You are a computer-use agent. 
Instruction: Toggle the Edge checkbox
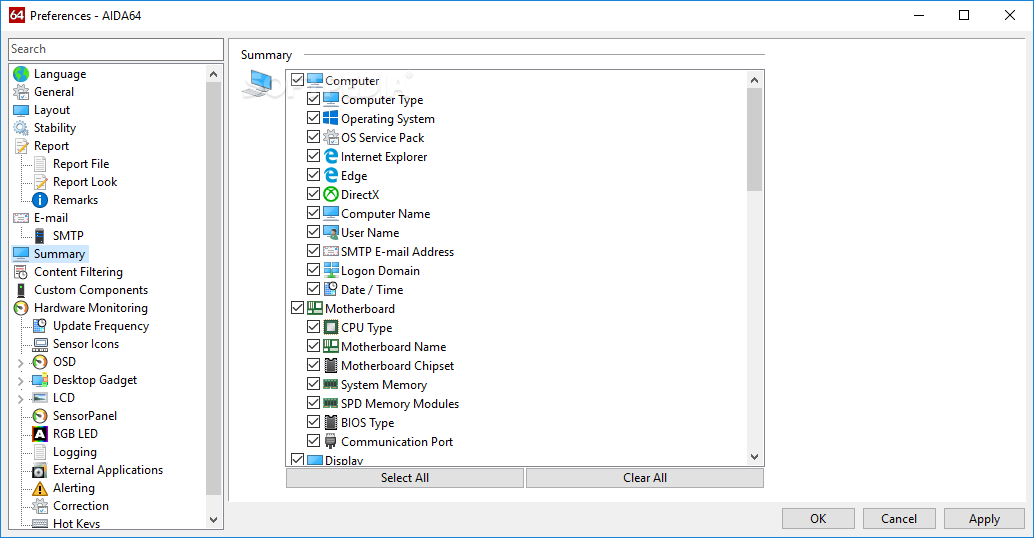[x=313, y=175]
